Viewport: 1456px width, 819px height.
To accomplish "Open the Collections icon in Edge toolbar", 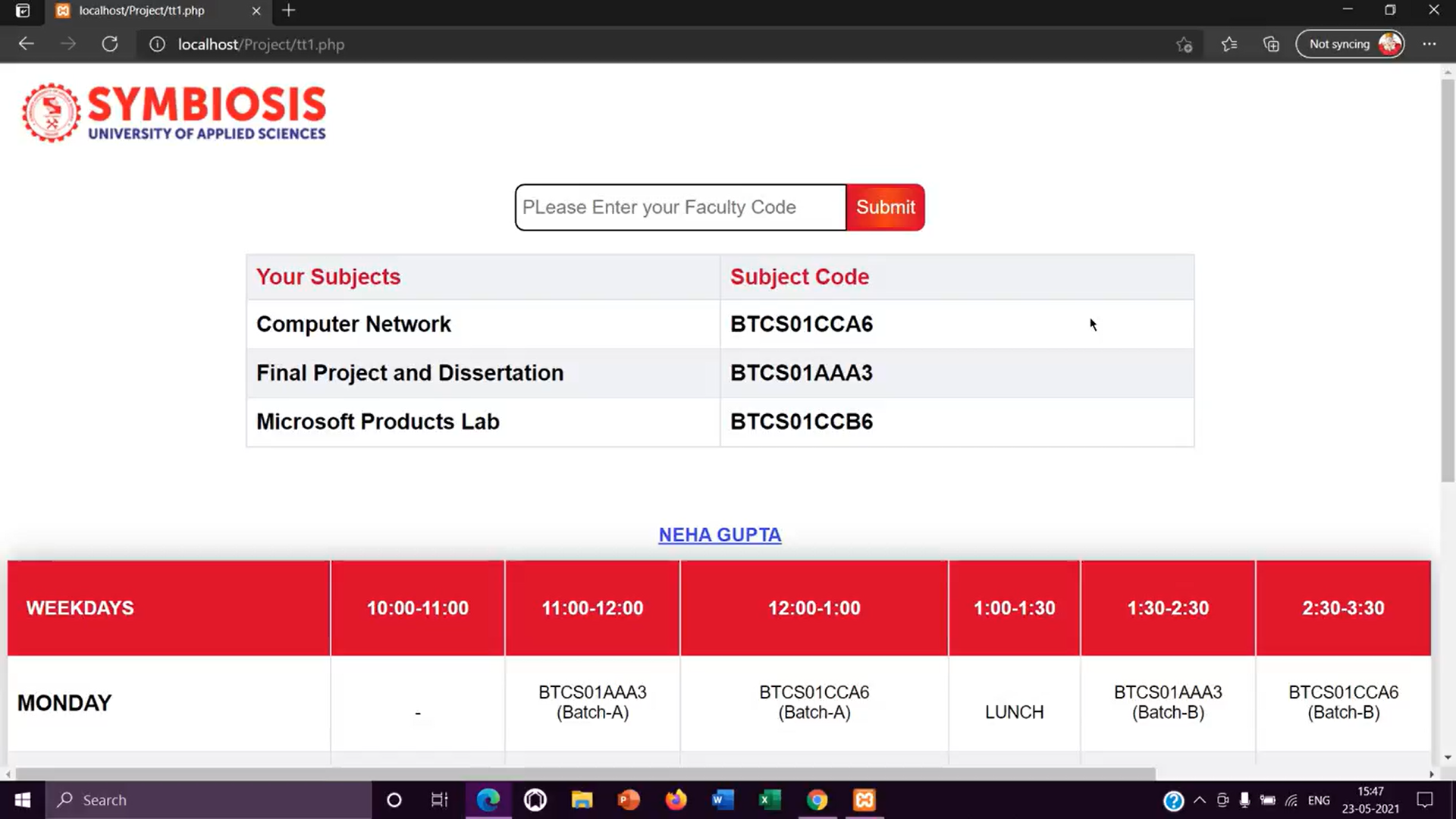I will pyautogui.click(x=1271, y=44).
